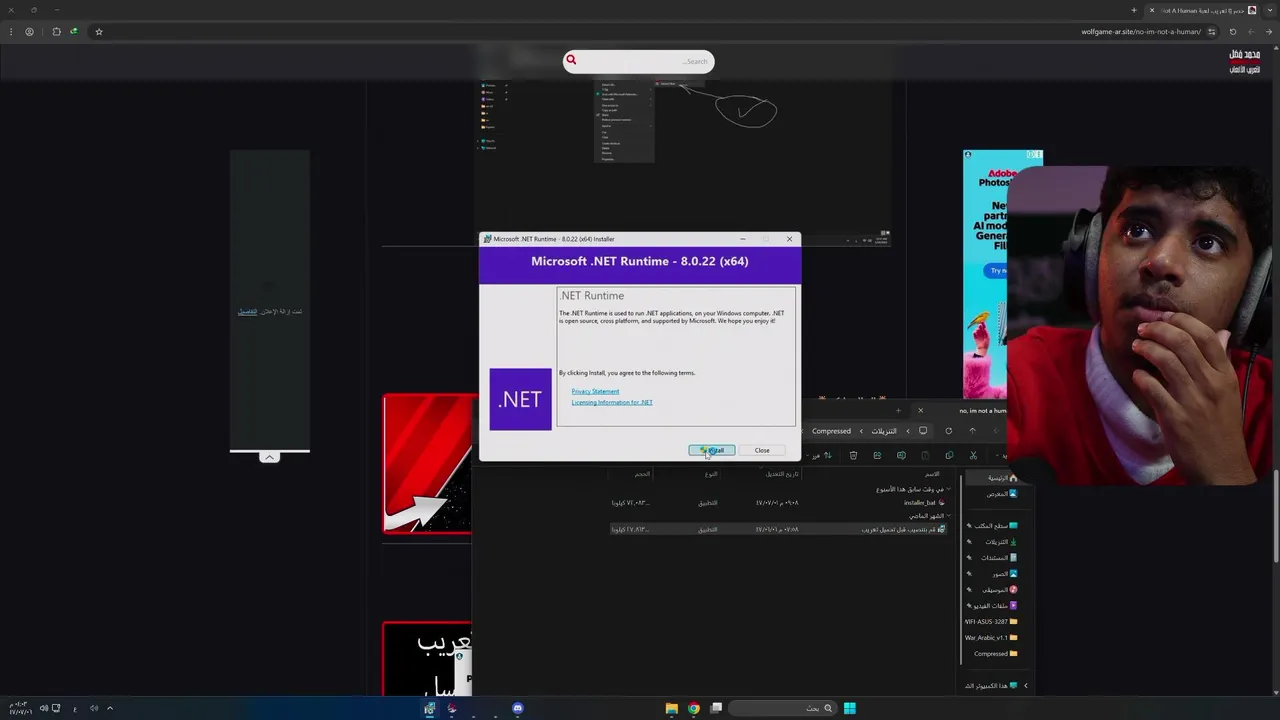Open the Privacy Statement link
Image resolution: width=1280 pixels, height=720 pixels.
595,391
